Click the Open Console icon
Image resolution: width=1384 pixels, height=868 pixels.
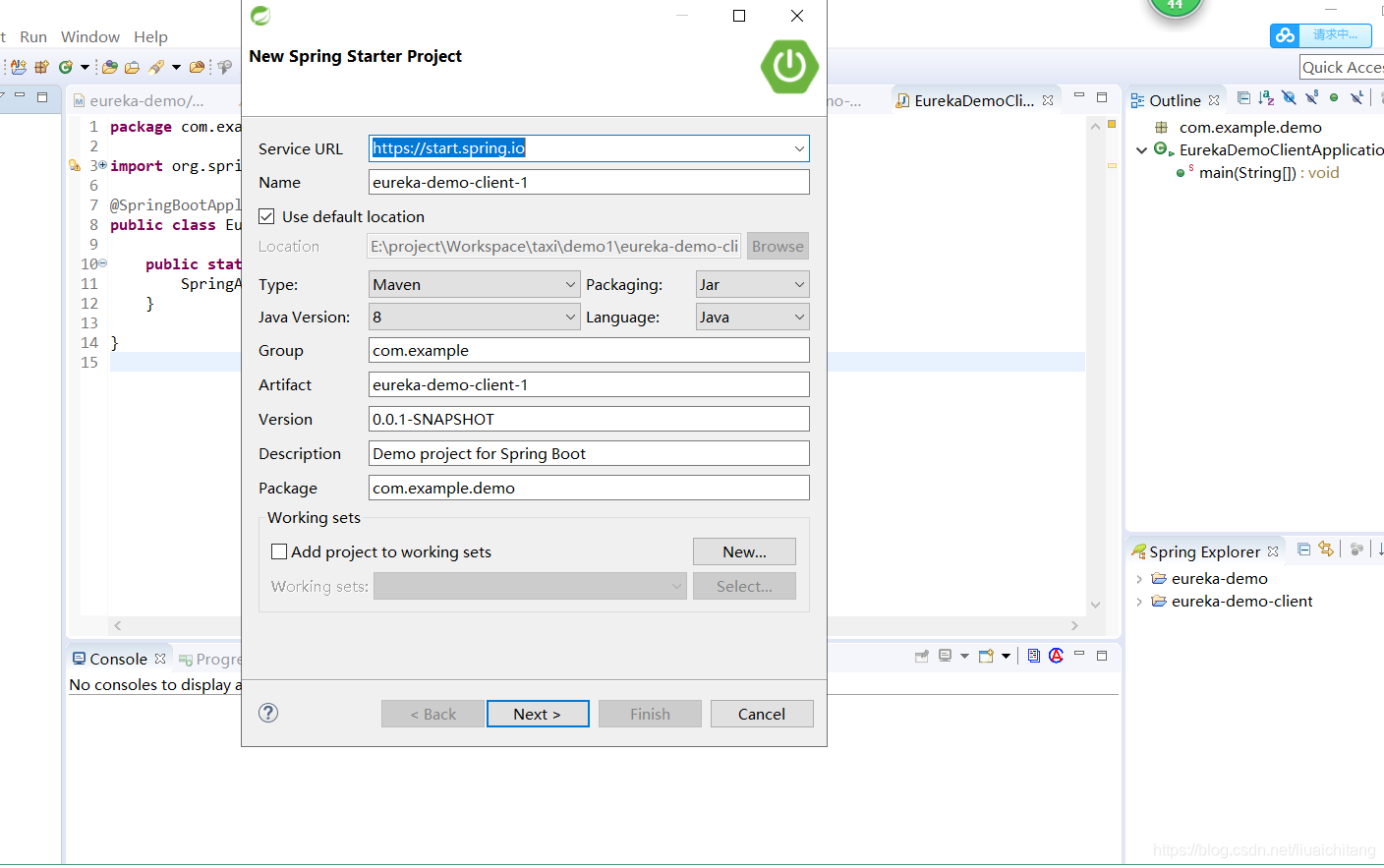(x=986, y=656)
